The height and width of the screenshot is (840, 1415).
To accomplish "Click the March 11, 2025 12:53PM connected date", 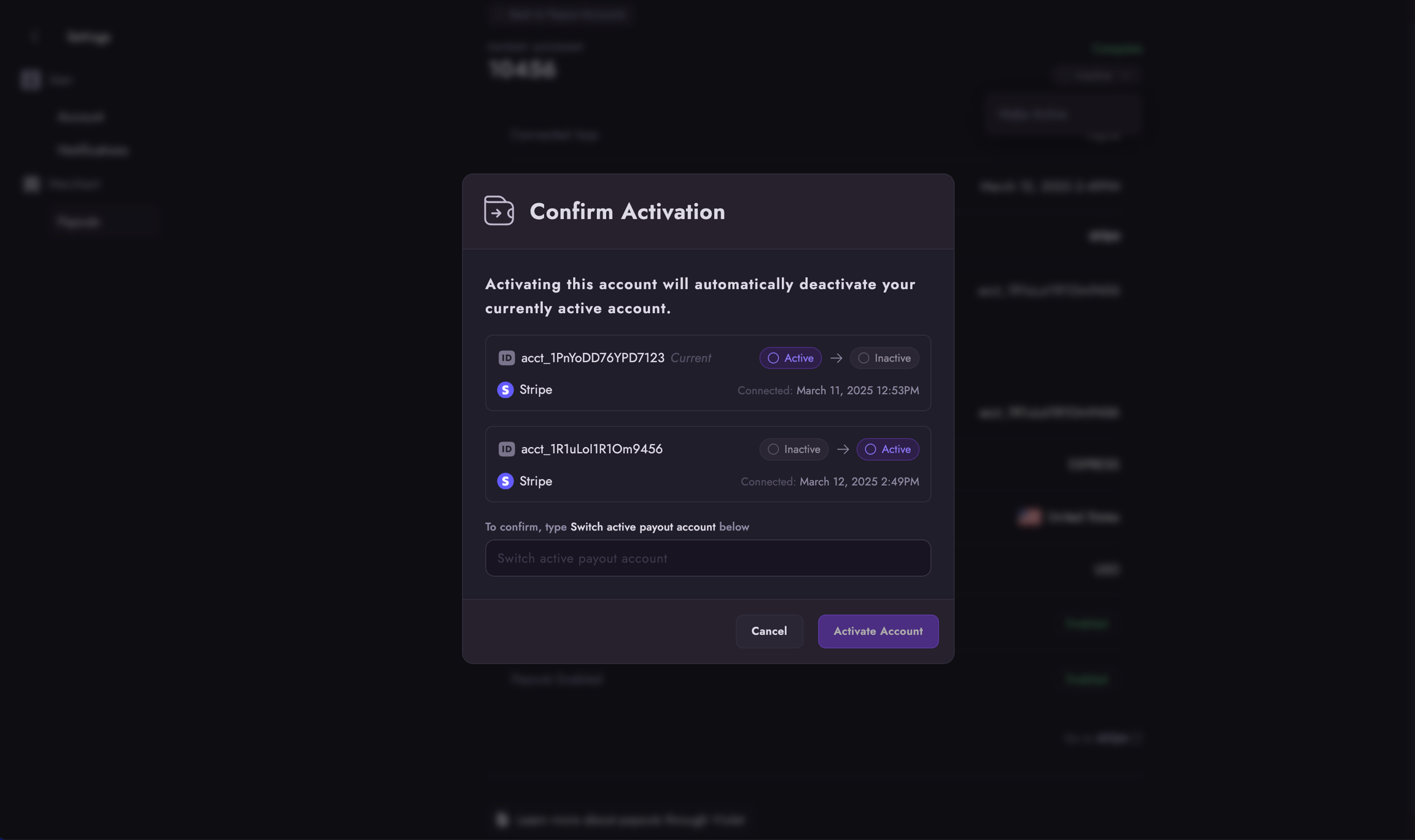I will pos(857,391).
